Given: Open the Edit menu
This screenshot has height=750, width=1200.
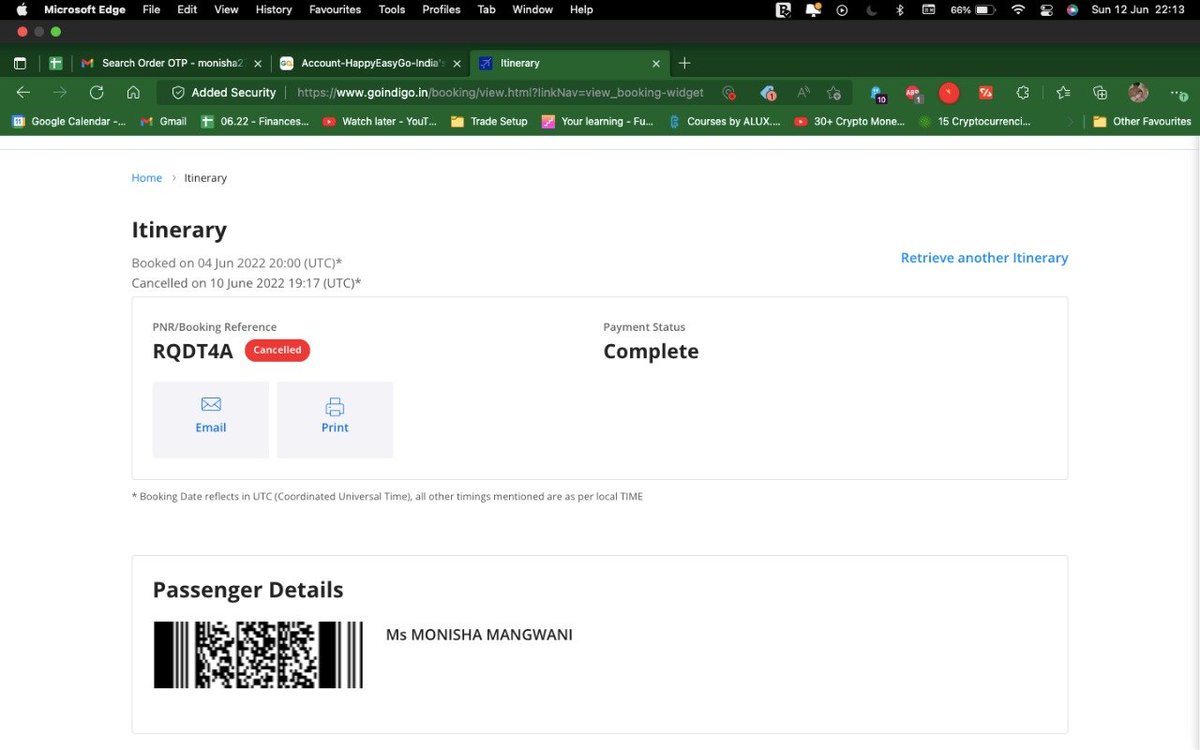Looking at the screenshot, I should (x=187, y=10).
